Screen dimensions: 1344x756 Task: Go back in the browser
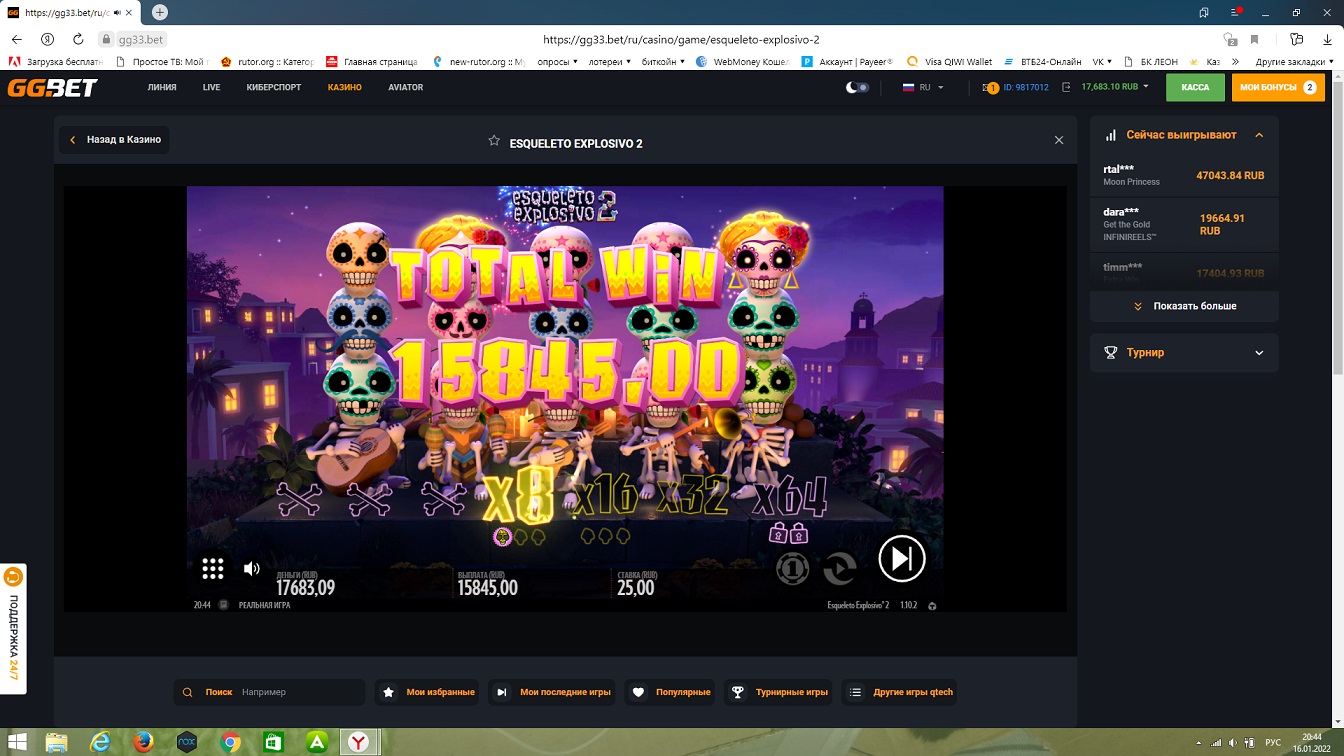click(x=16, y=39)
